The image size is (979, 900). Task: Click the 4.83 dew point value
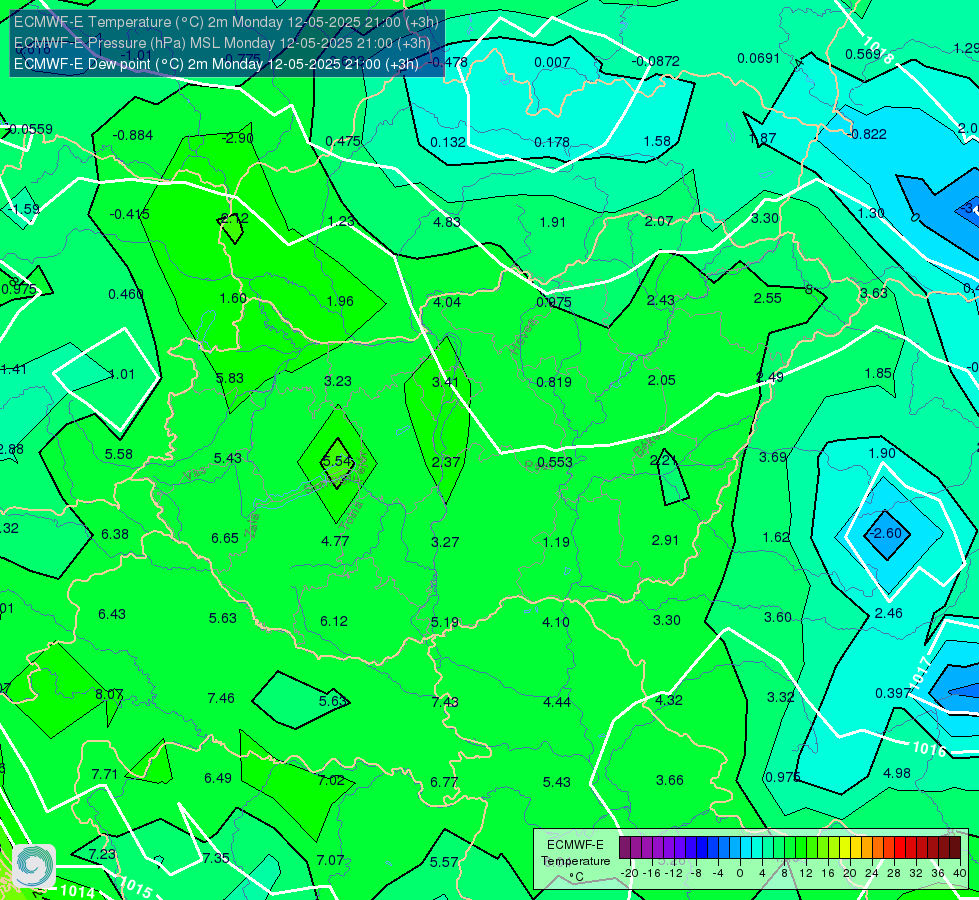(447, 222)
